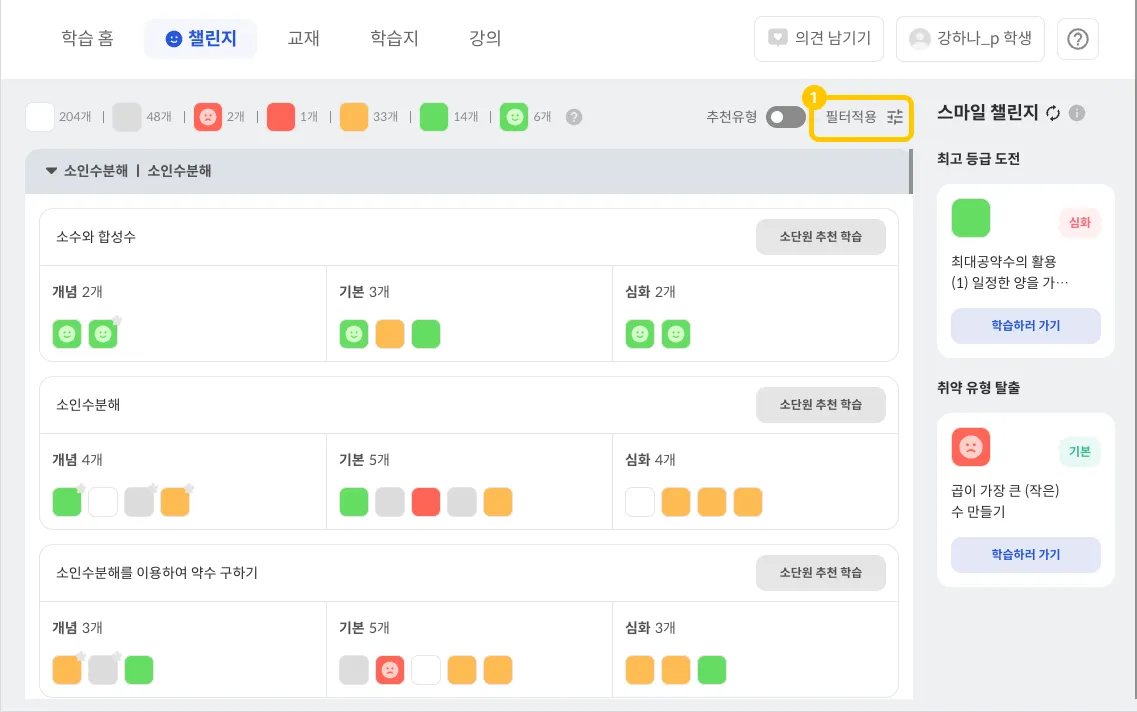Open red tile in 소인수분해 기본
The width and height of the screenshot is (1137, 712).
pos(426,502)
